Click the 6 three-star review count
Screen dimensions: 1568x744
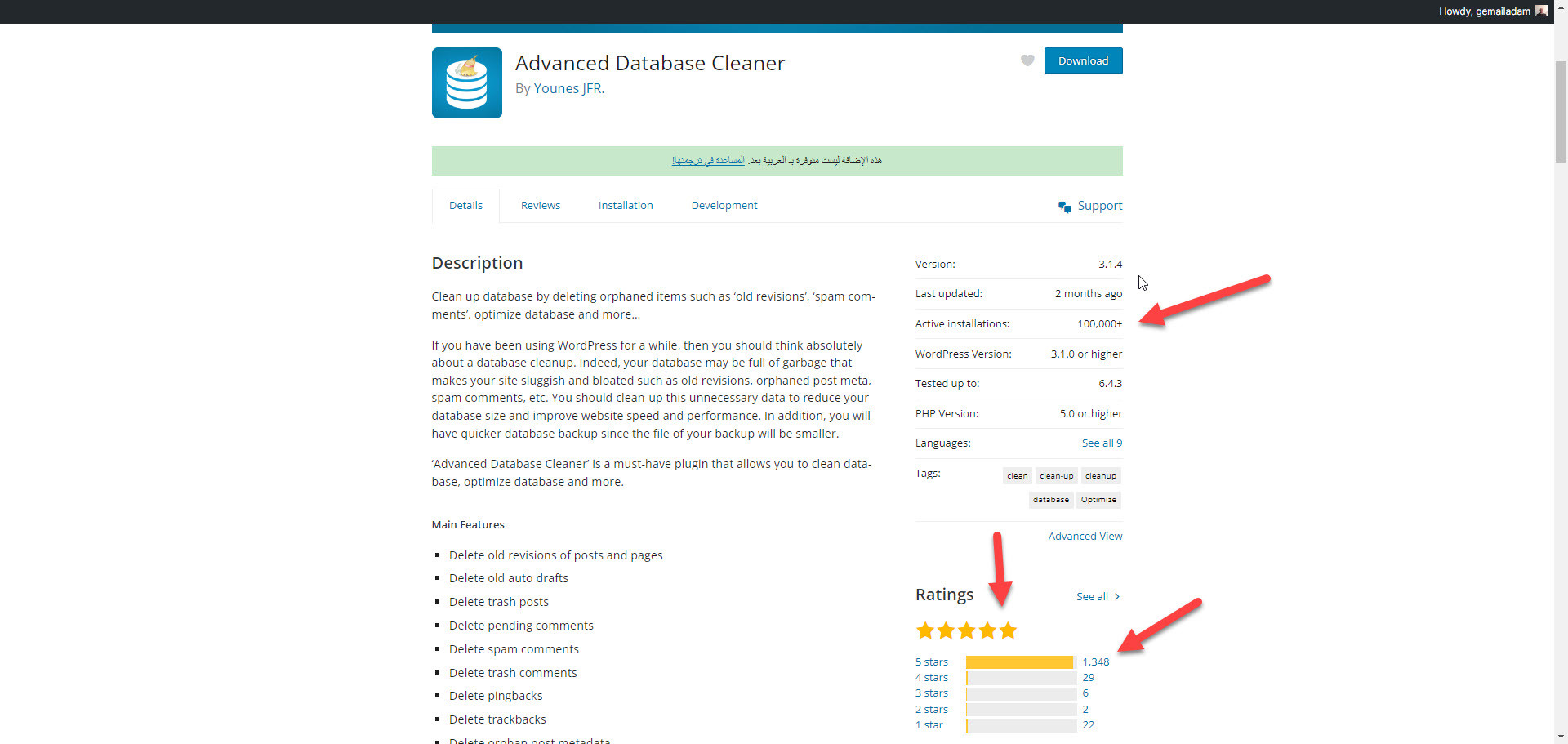(x=1085, y=693)
